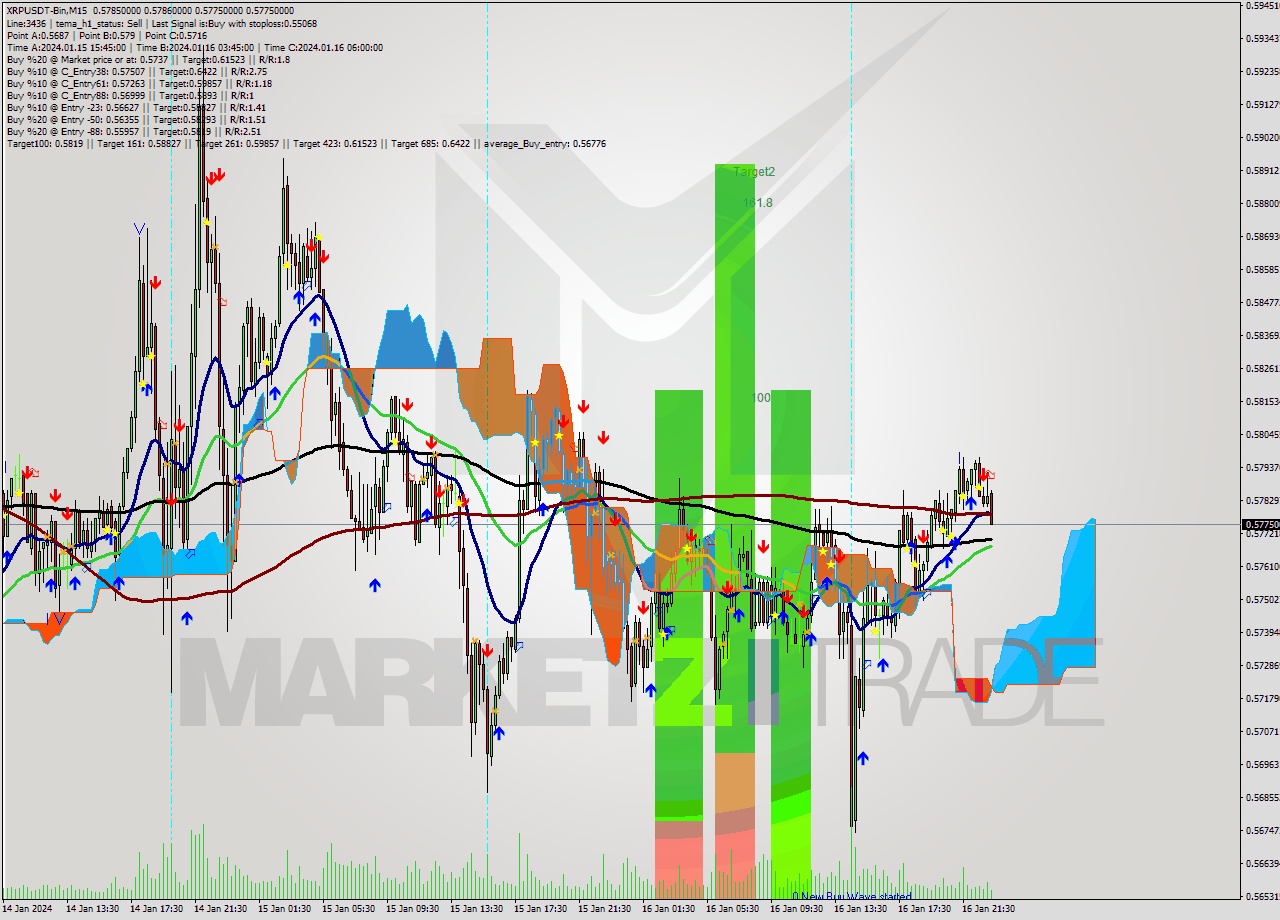This screenshot has height=920, width=1280.
Task: Click the '16 Jan 01:30' time axis label
Action: pyautogui.click(x=668, y=909)
